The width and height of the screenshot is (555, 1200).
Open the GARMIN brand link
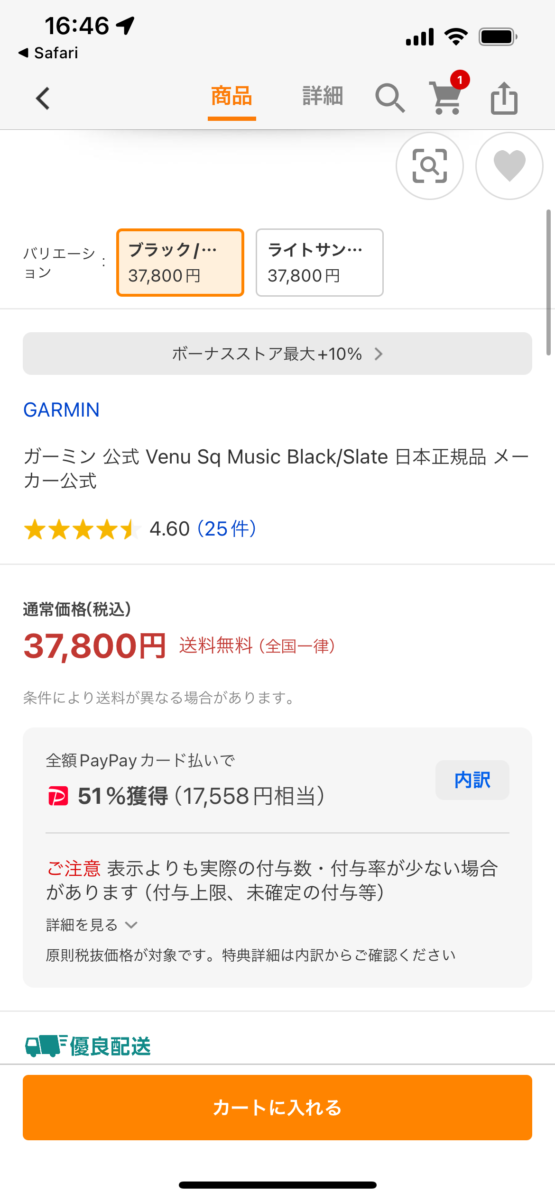pyautogui.click(x=61, y=410)
